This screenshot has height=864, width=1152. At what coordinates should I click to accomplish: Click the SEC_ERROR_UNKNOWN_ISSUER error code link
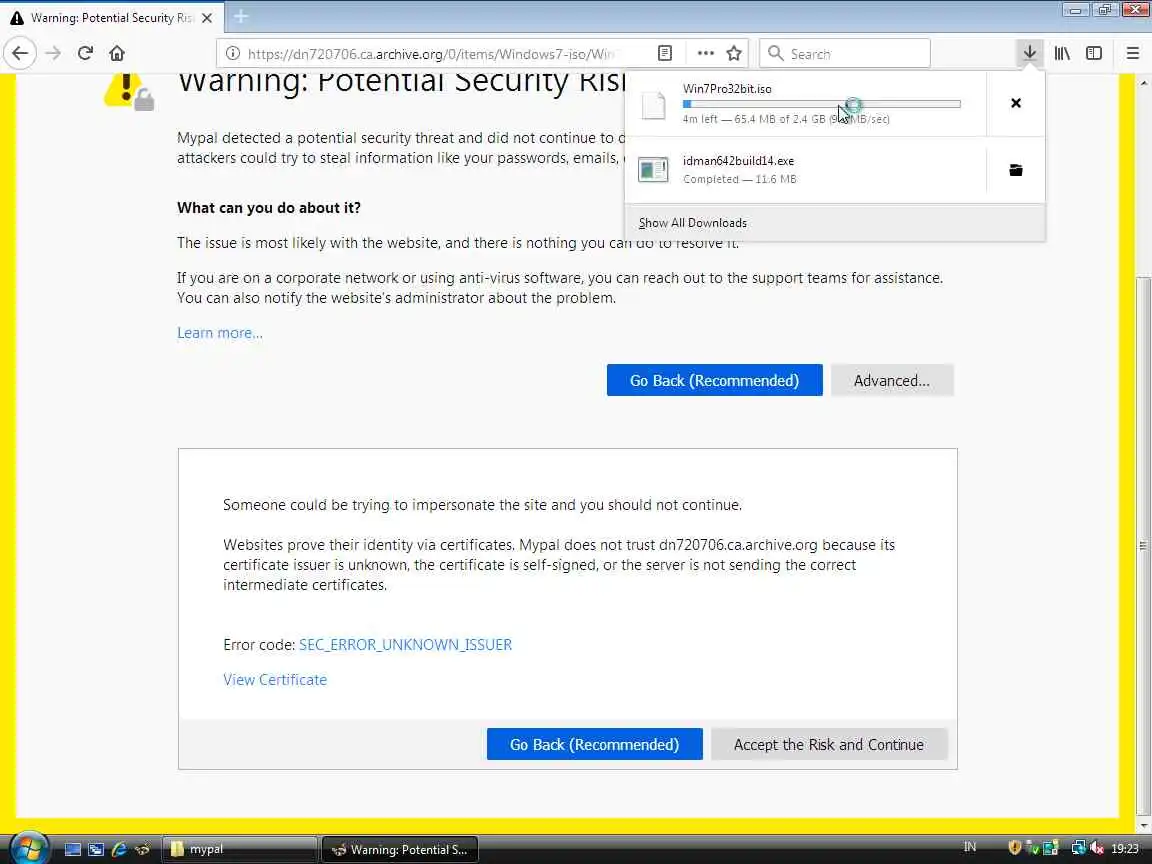coord(406,644)
